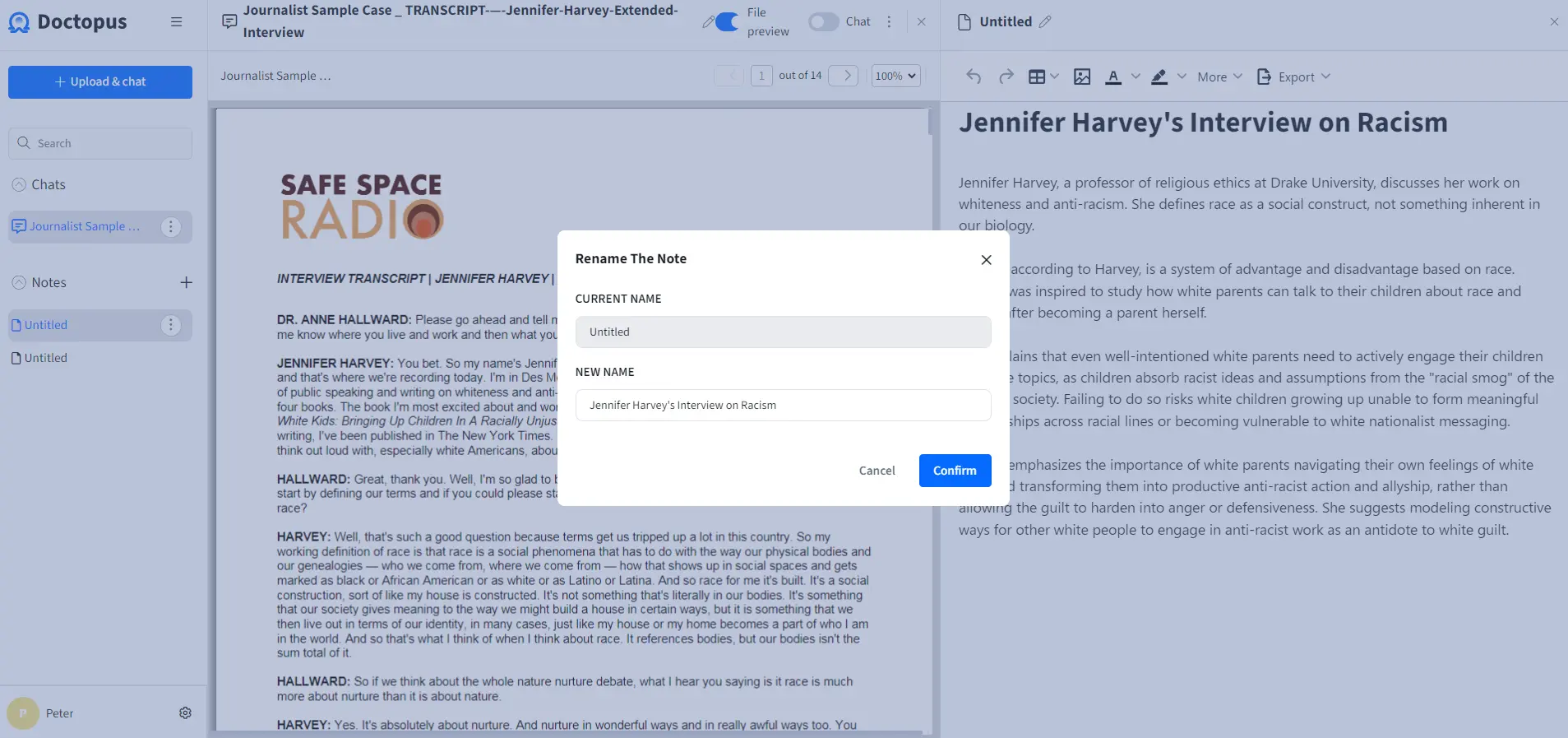Open options menu for Journalist Sample chat
The width and height of the screenshot is (1568, 738).
pos(170,227)
